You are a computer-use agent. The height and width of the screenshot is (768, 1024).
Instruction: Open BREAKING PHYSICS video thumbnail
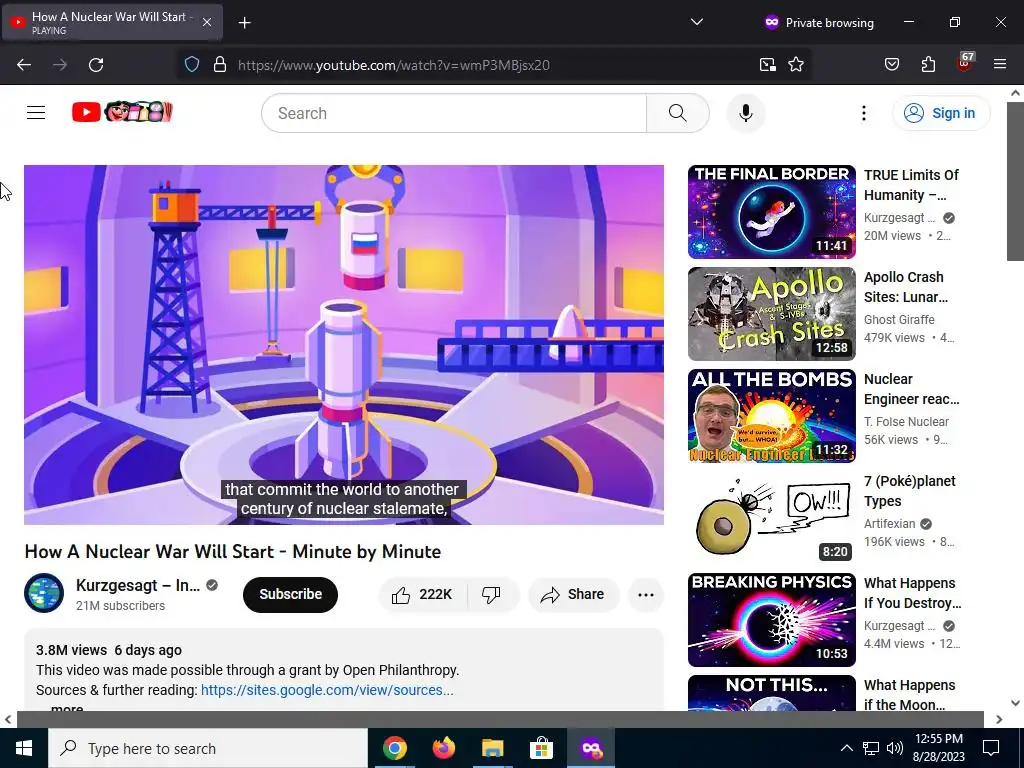coord(771,619)
